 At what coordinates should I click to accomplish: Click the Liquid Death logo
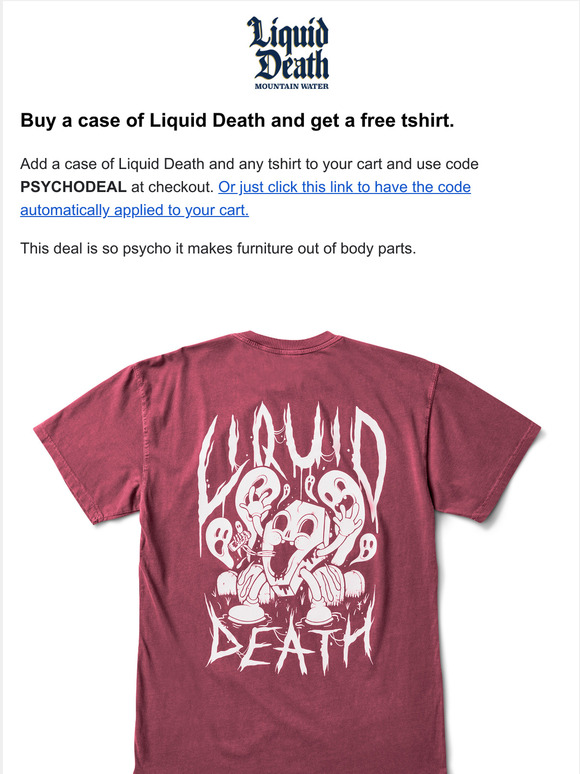[x=289, y=53]
